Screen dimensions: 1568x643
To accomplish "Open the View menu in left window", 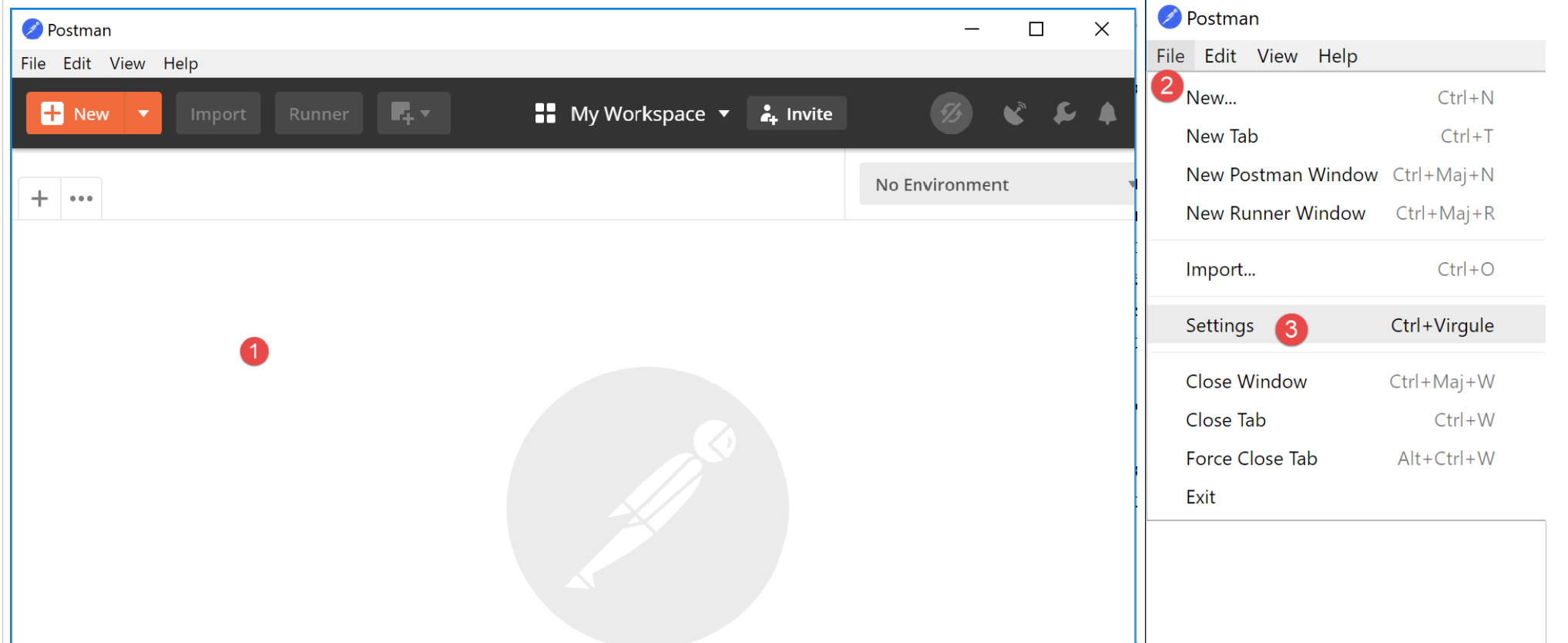I will click(x=127, y=64).
